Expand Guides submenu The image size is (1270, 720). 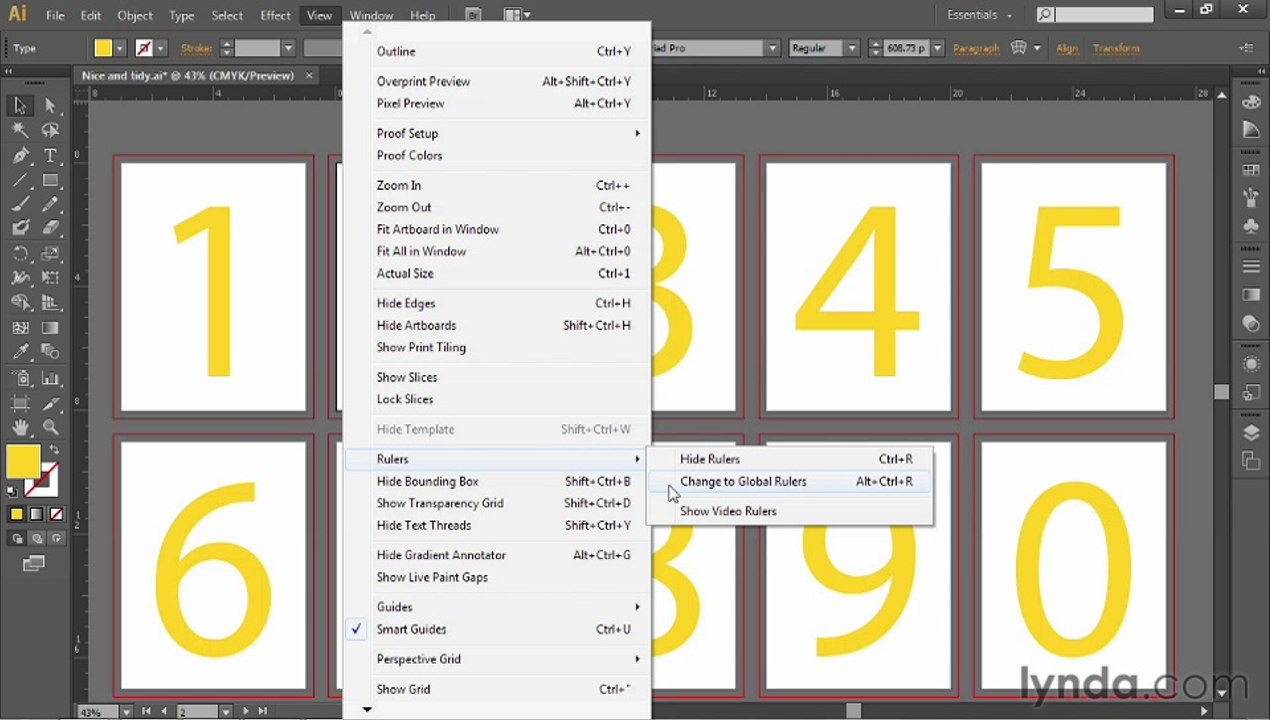497,607
